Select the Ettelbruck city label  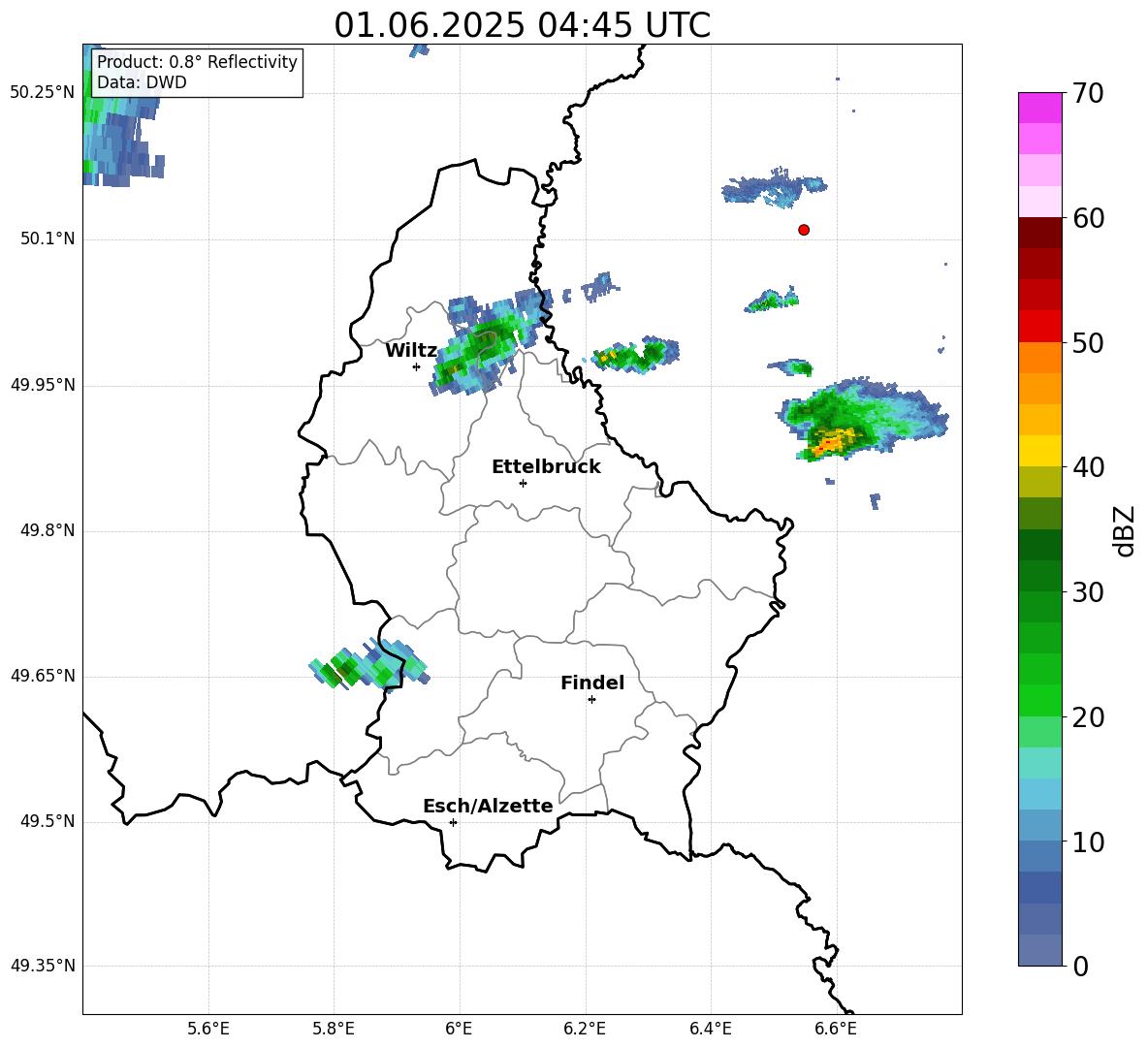click(x=546, y=466)
